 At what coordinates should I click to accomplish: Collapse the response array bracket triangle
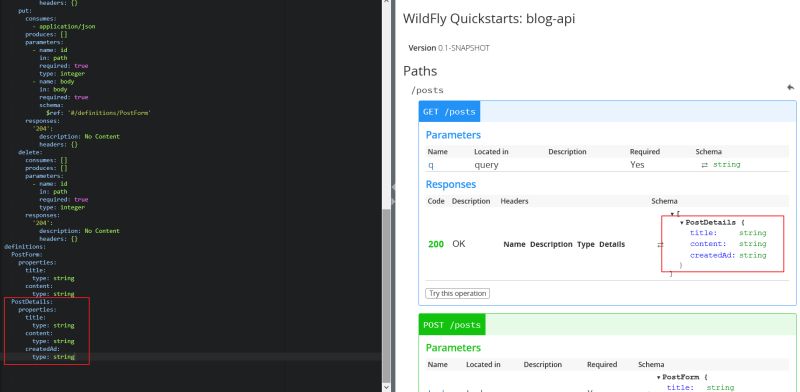[x=672, y=214]
